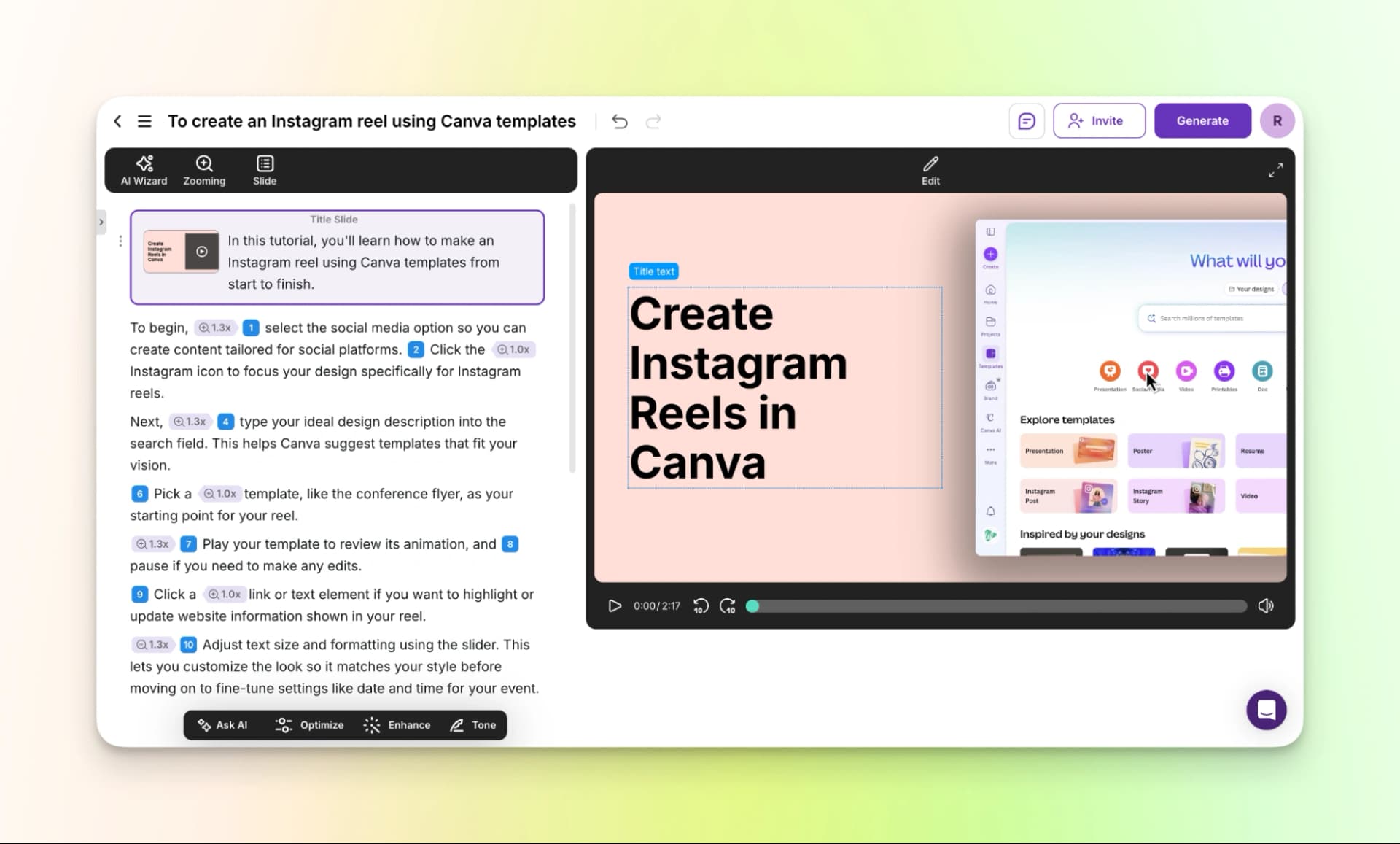This screenshot has width=1400, height=844.
Task: Open the hamburger menu
Action: 144,121
